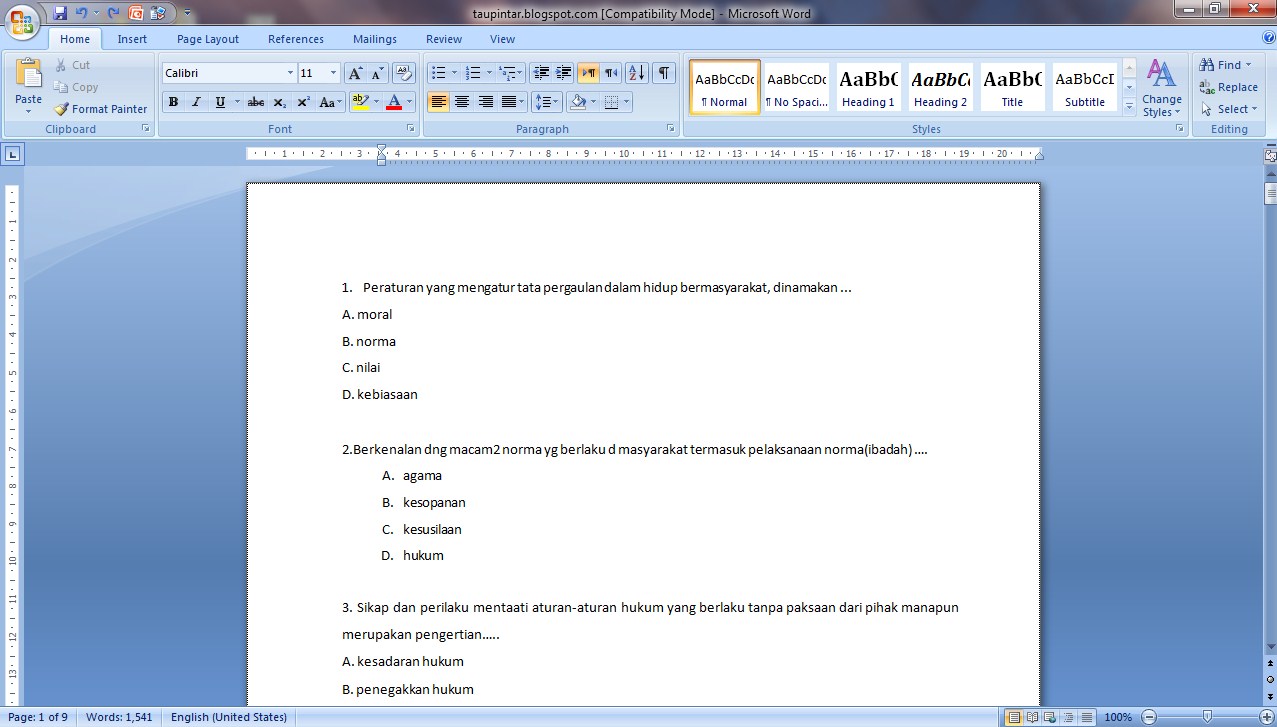Align text to the right

tap(485, 102)
